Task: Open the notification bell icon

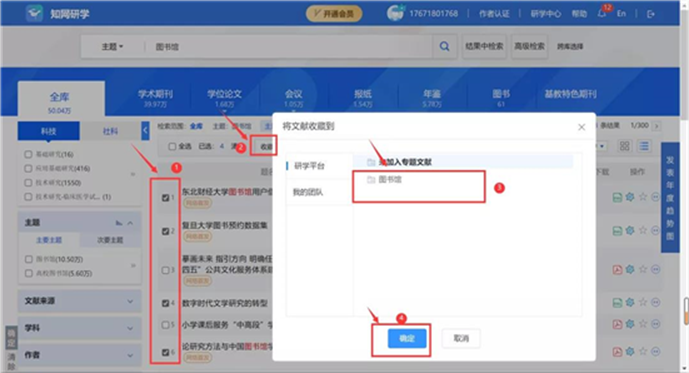Action: (602, 14)
